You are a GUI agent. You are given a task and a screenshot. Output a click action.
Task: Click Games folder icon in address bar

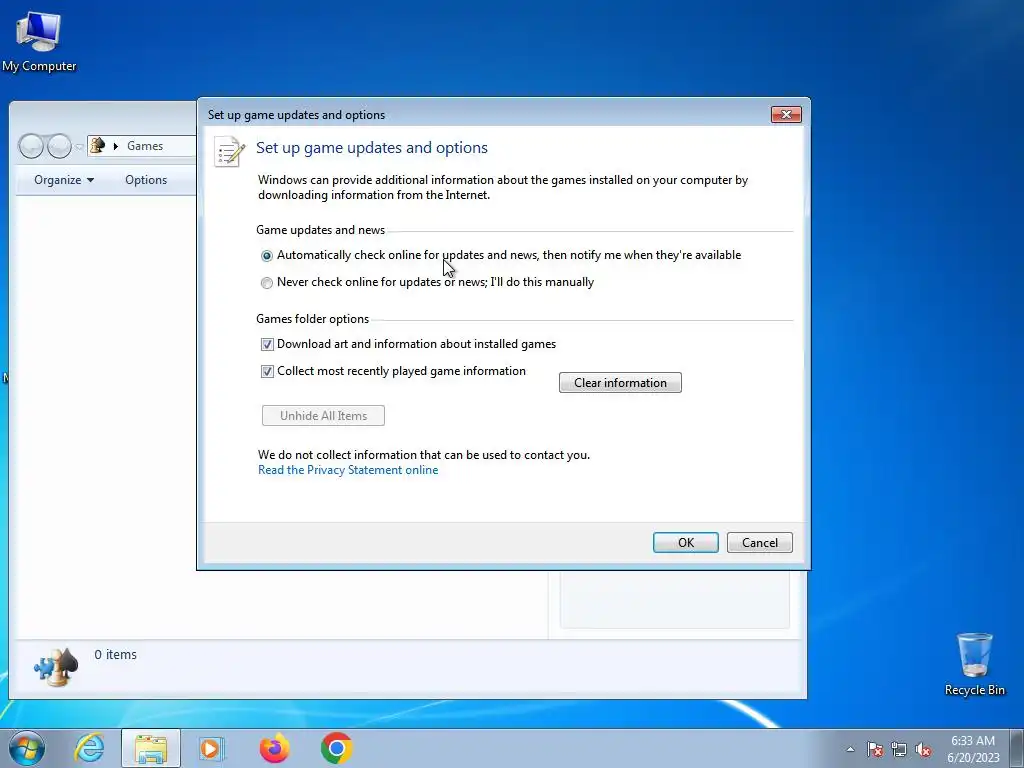point(97,146)
